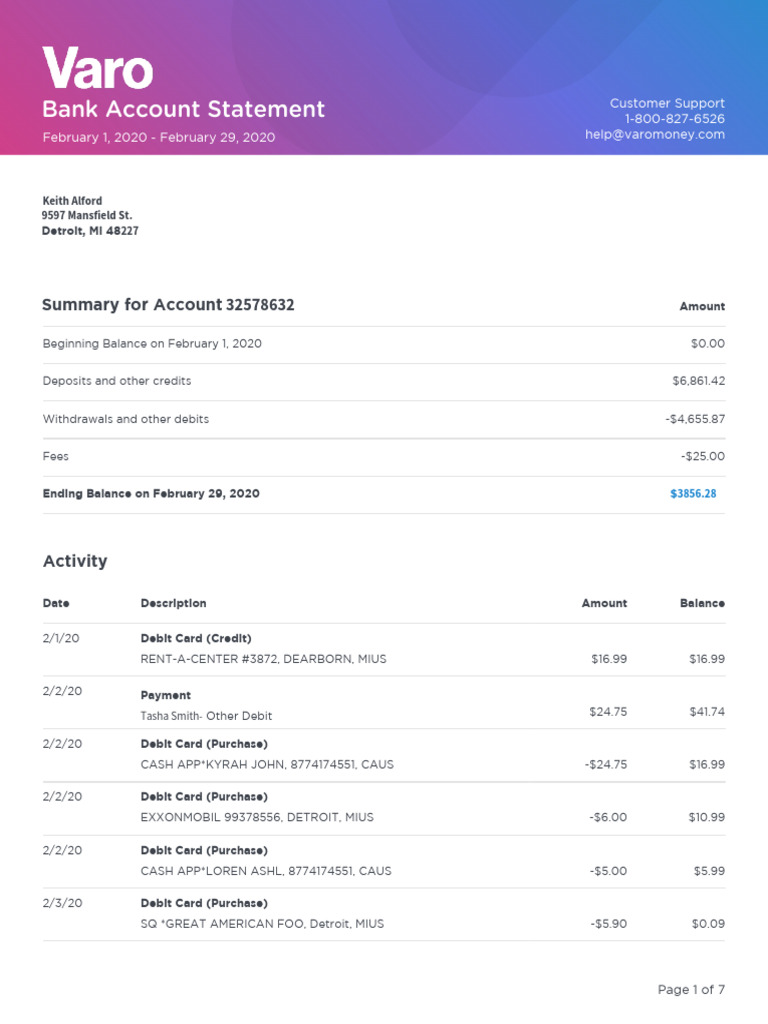This screenshot has width=768, height=1024.
Task: Click the Fees amount -$25.00
Action: pos(702,456)
